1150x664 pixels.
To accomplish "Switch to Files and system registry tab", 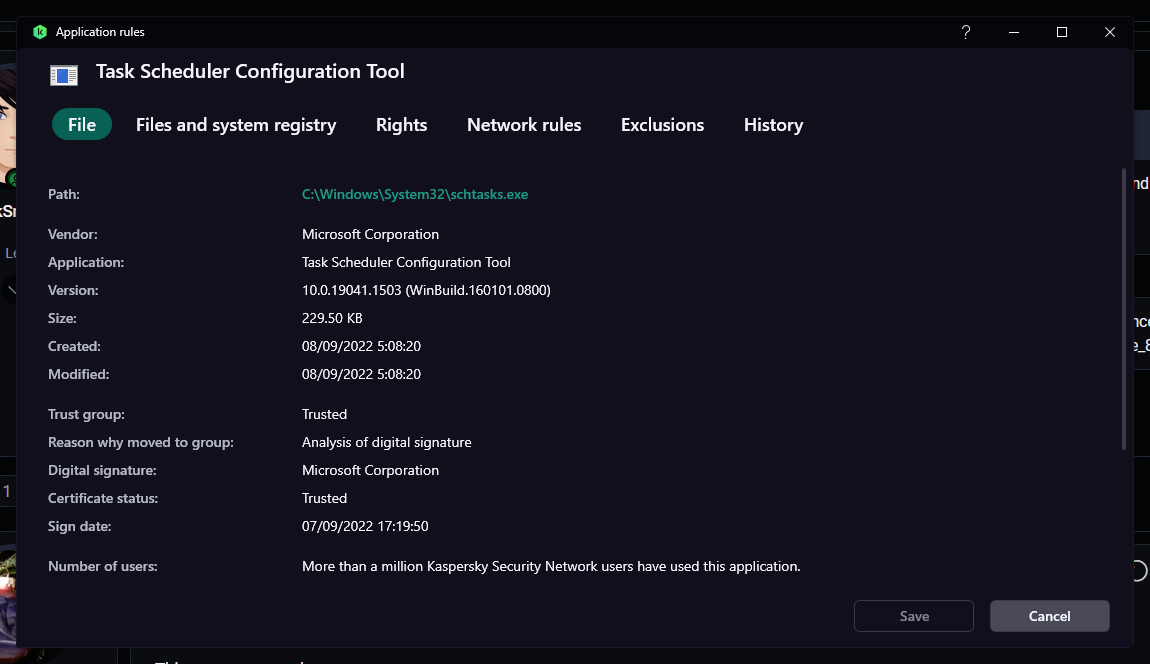I will [236, 125].
